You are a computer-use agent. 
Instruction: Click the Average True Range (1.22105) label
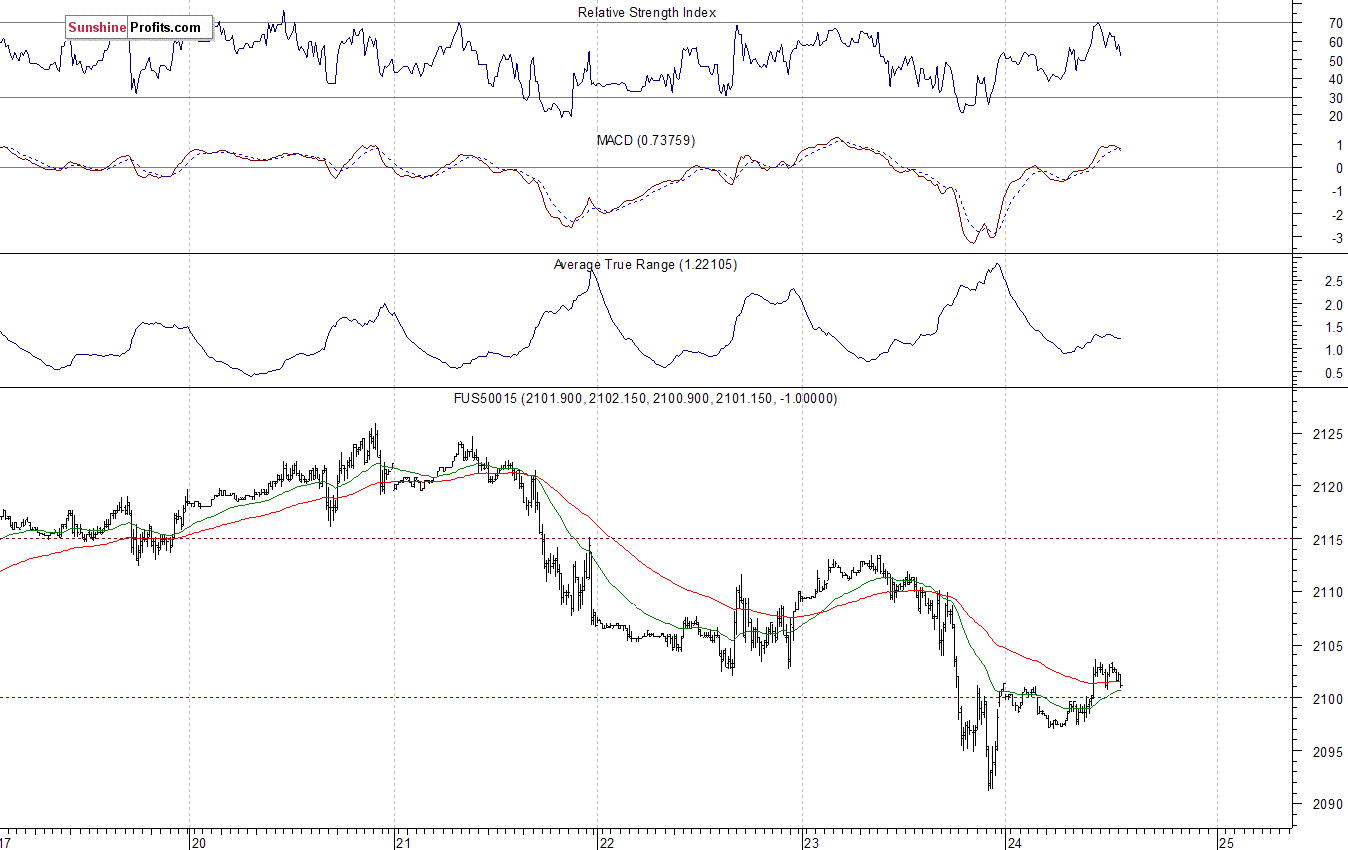[x=646, y=265]
